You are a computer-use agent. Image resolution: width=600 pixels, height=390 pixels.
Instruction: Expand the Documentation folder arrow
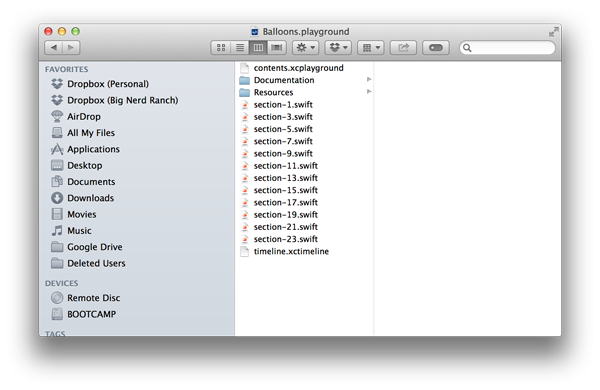[x=369, y=80]
